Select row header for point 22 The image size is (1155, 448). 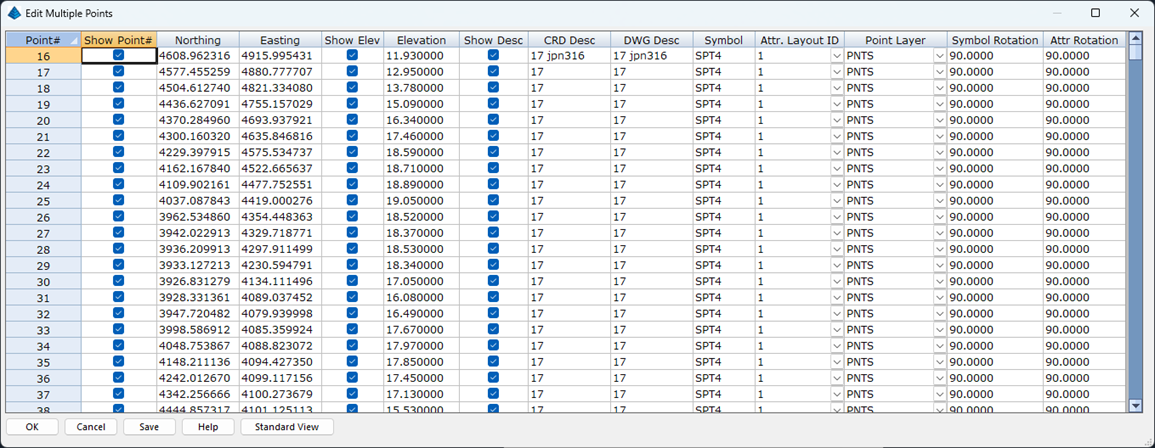click(43, 153)
